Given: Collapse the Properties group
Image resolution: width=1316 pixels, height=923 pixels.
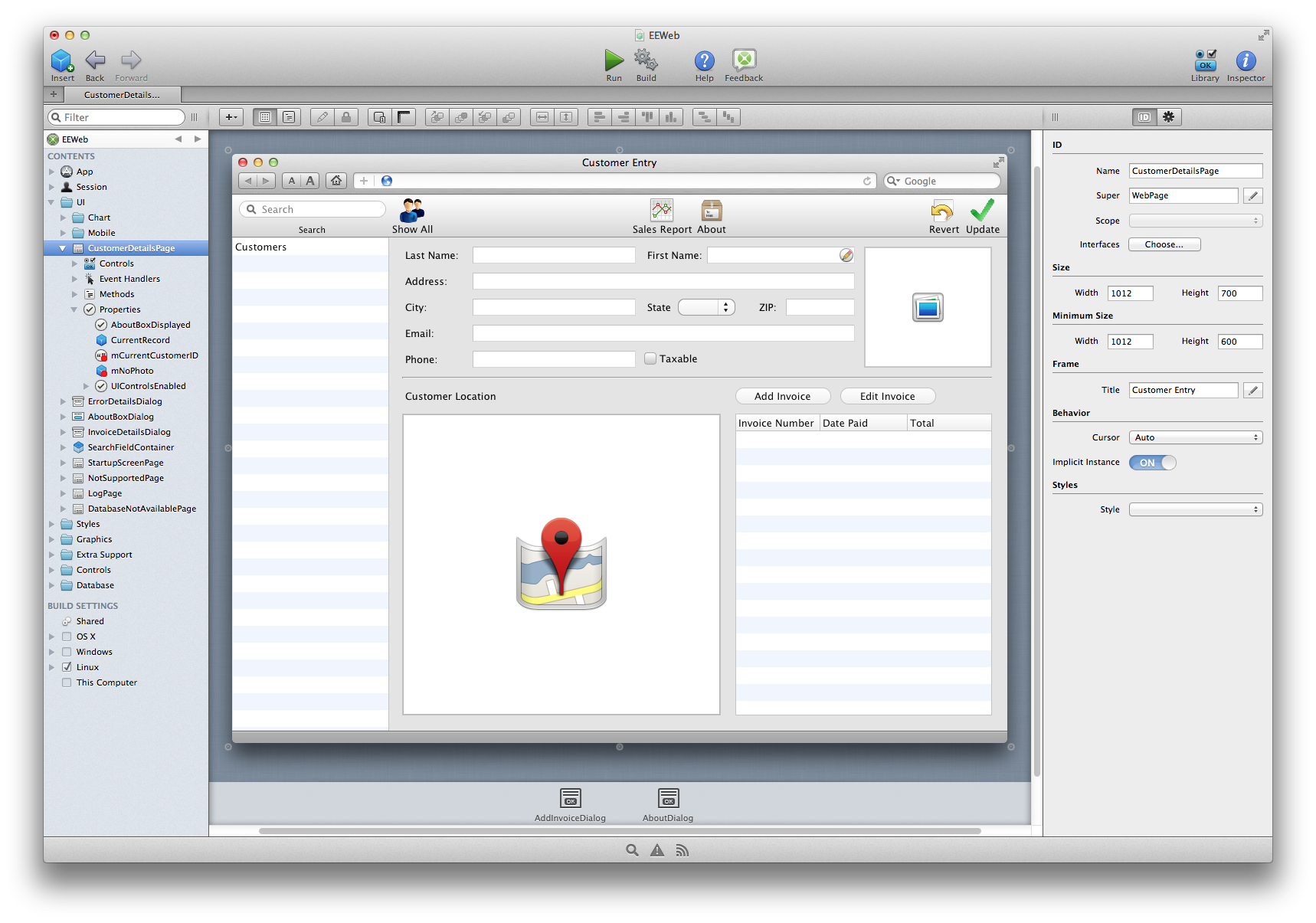Looking at the screenshot, I should click(x=74, y=309).
